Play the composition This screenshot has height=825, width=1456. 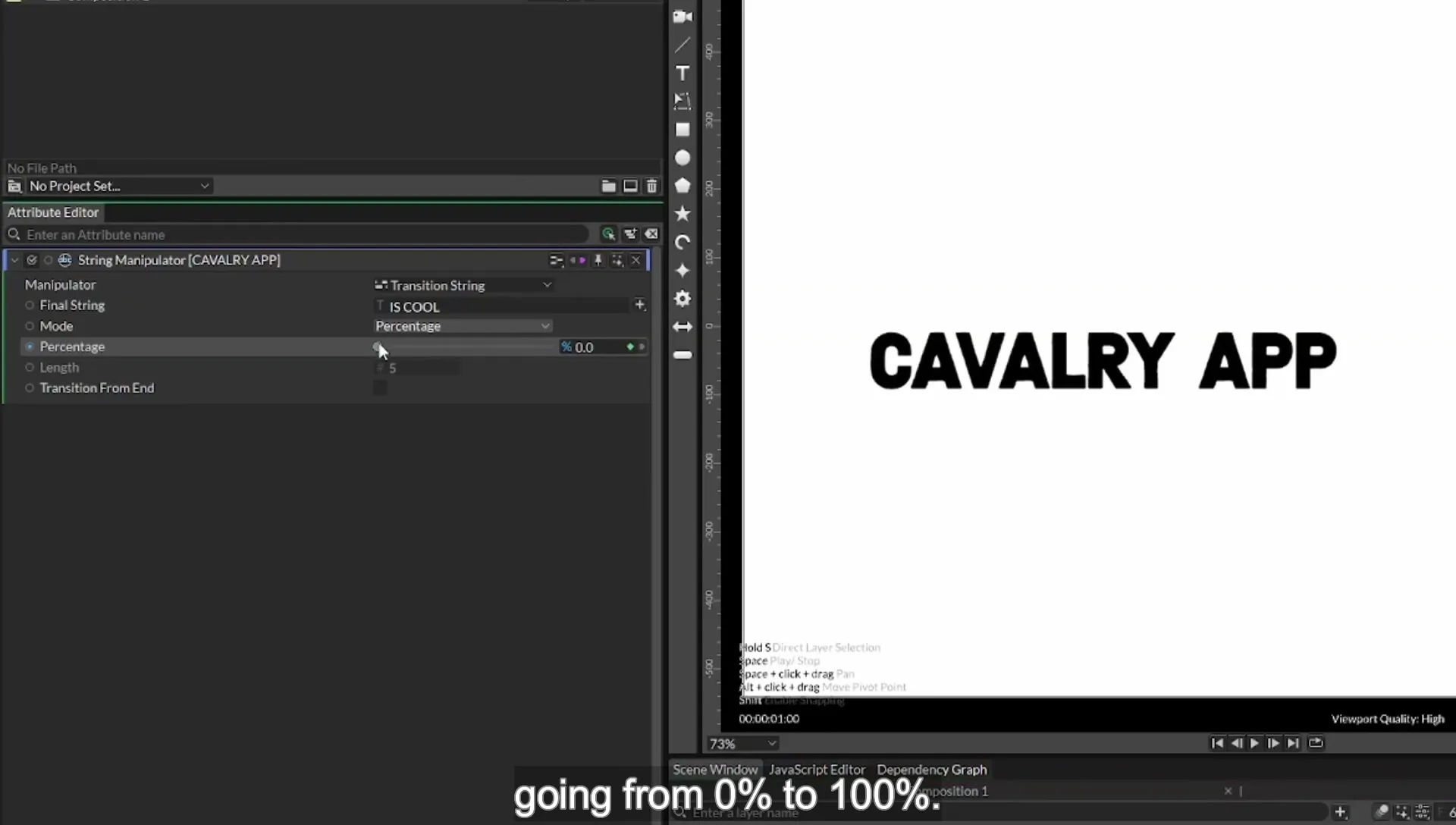[1254, 743]
